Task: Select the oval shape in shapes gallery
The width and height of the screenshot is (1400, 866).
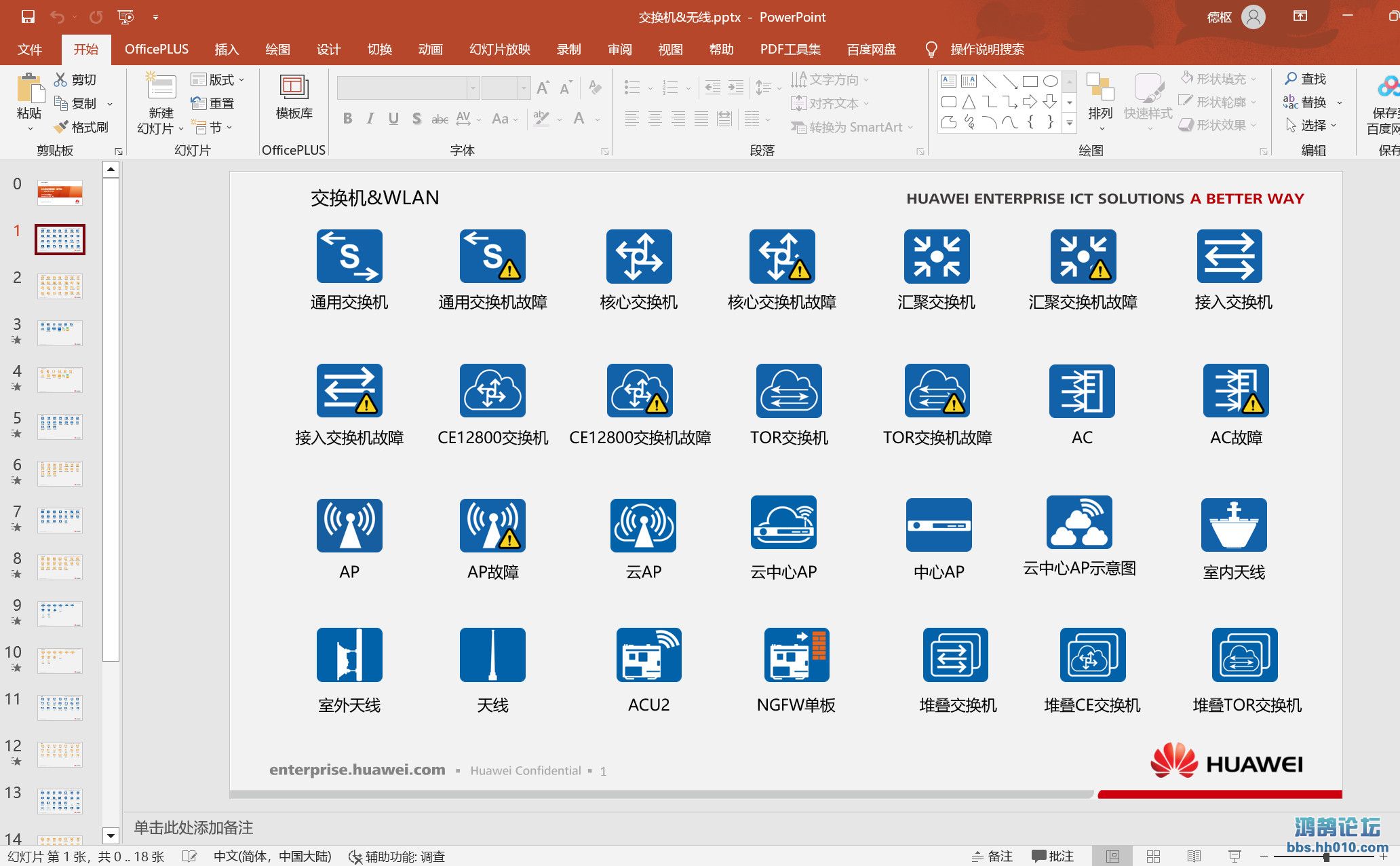Action: point(1050,81)
